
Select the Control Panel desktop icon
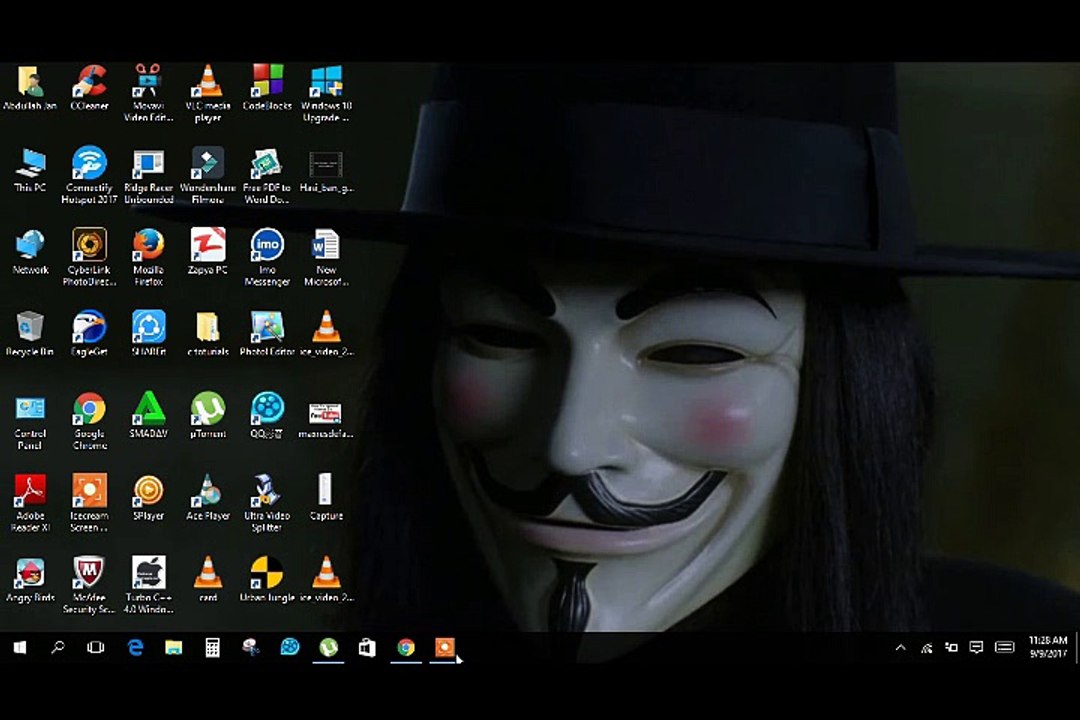[x=30, y=421]
